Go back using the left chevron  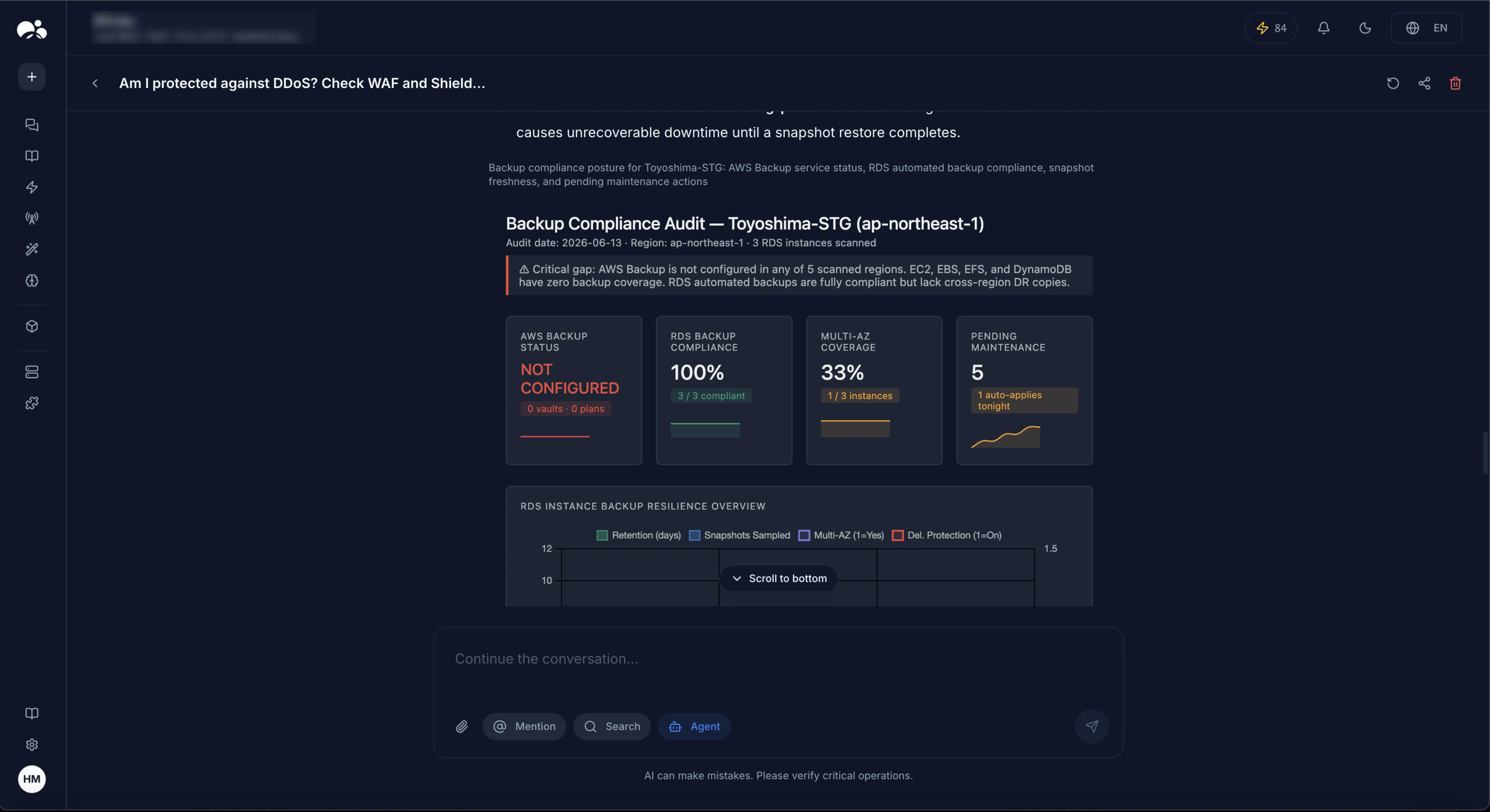[95, 83]
